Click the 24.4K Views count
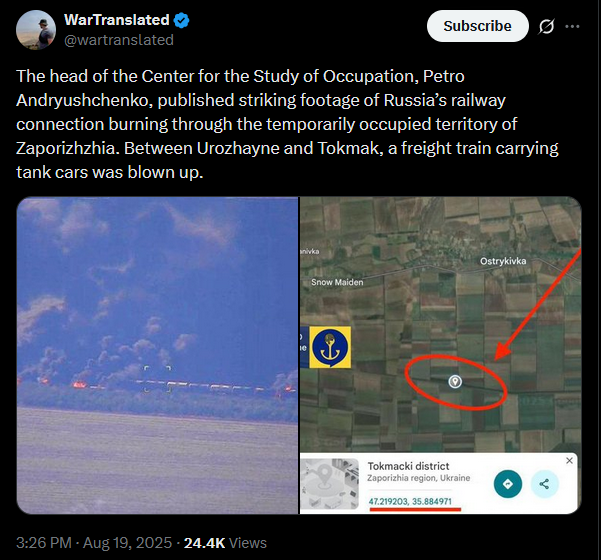This screenshot has width=601, height=560. click(225, 543)
